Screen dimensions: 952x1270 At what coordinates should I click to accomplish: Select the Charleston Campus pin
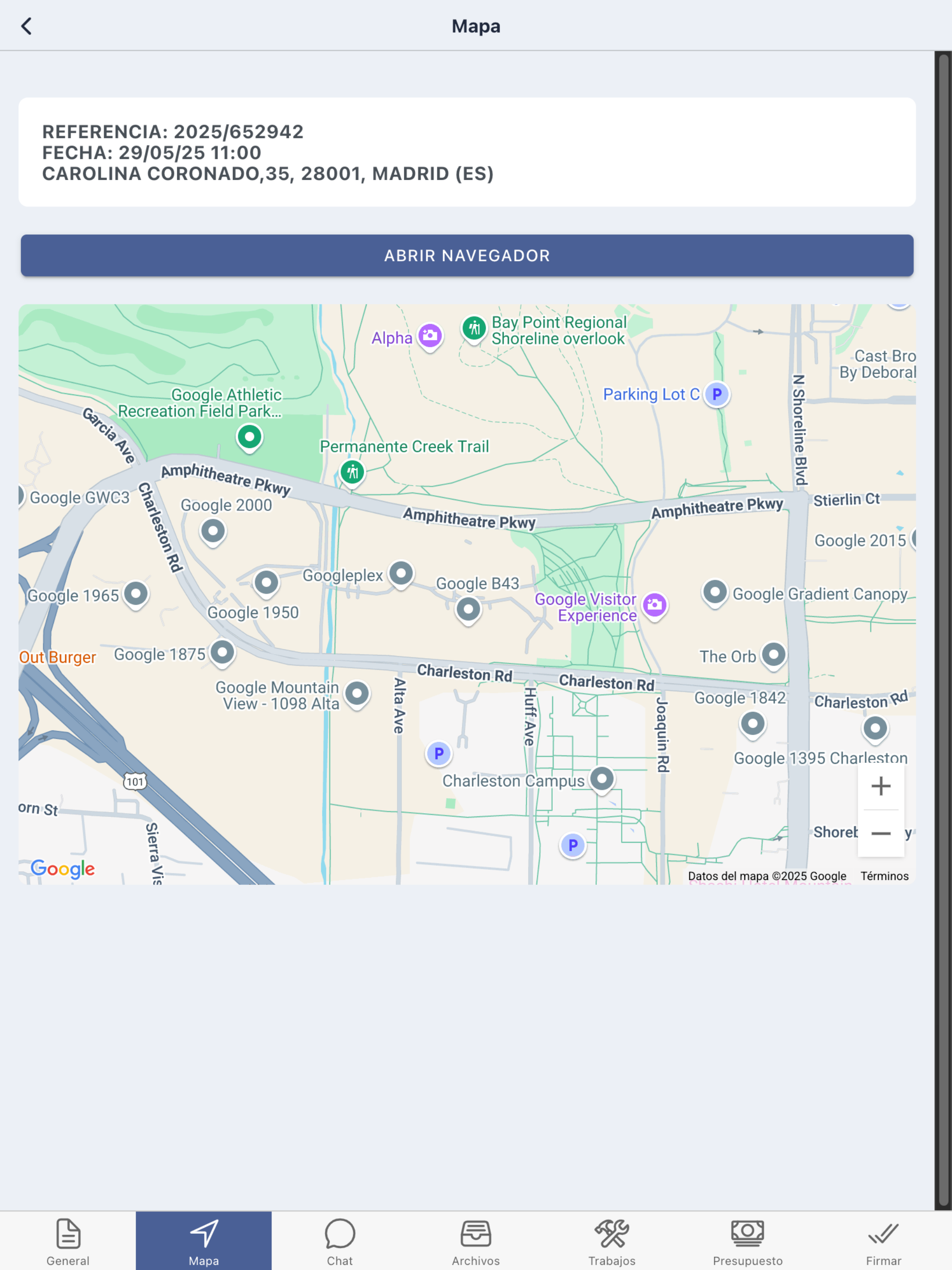602,780
